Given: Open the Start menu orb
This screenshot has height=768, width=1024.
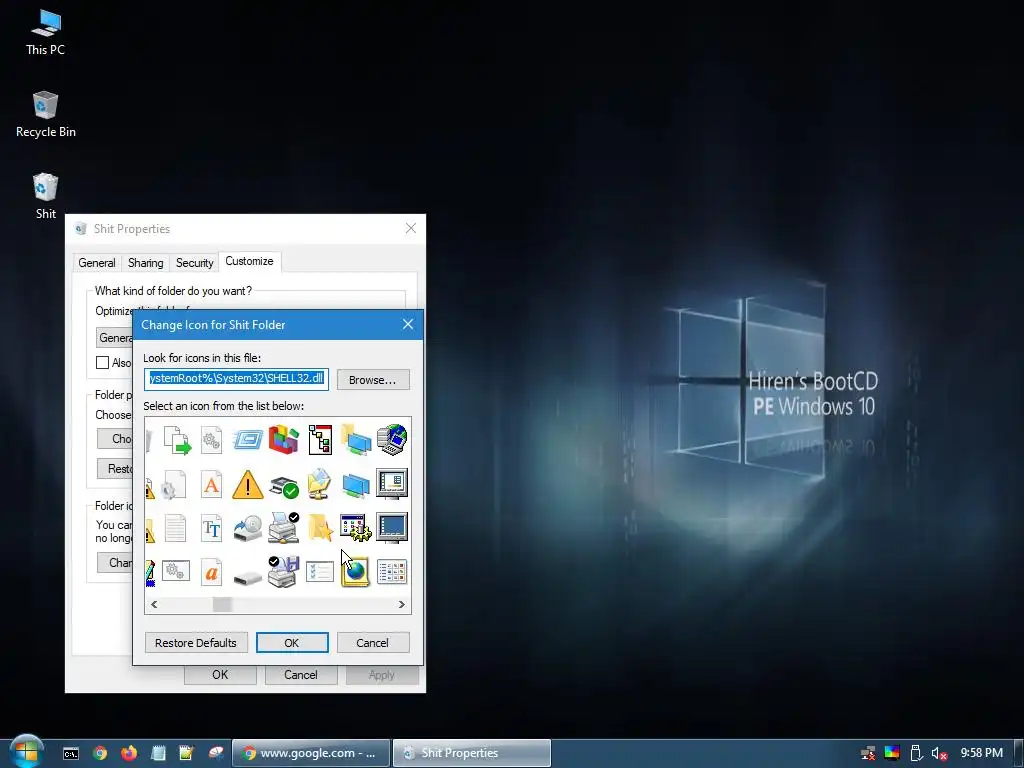Looking at the screenshot, I should pyautogui.click(x=26, y=752).
